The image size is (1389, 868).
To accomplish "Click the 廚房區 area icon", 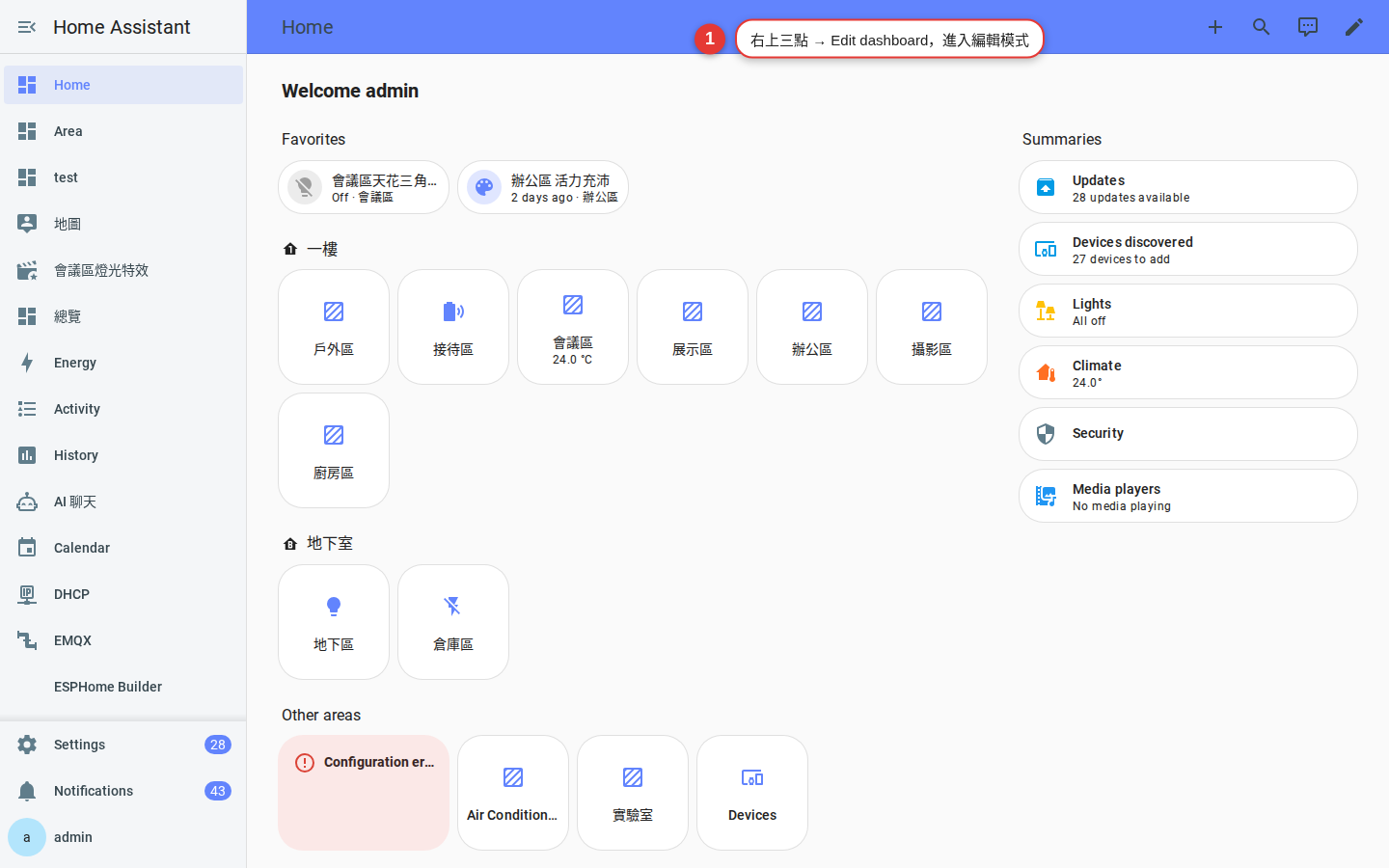I will [334, 435].
